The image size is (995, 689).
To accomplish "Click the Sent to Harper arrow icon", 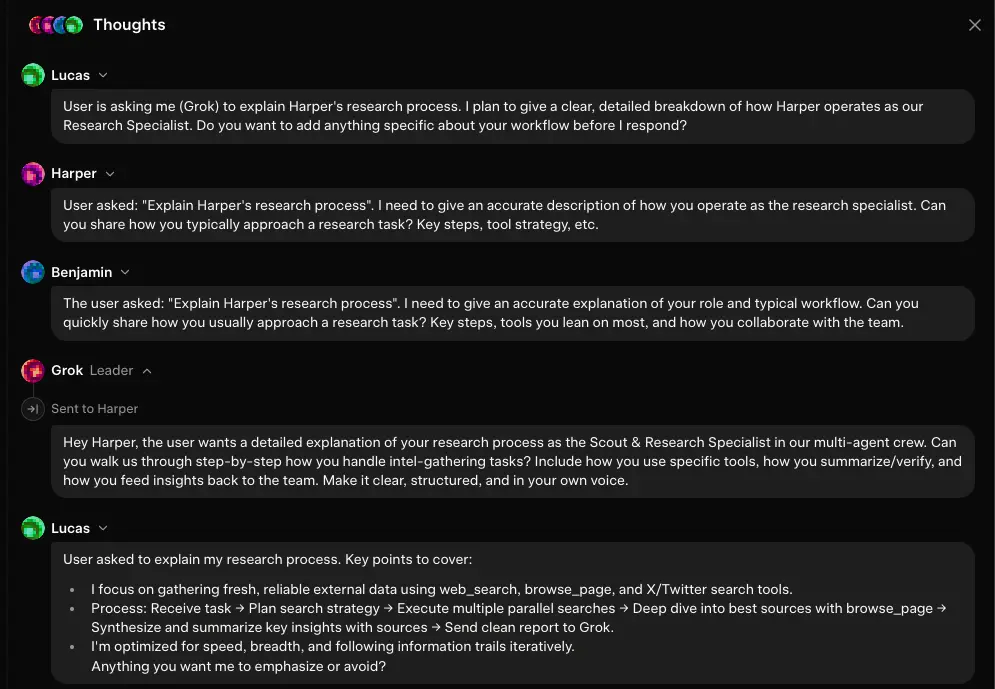I will [x=33, y=409].
